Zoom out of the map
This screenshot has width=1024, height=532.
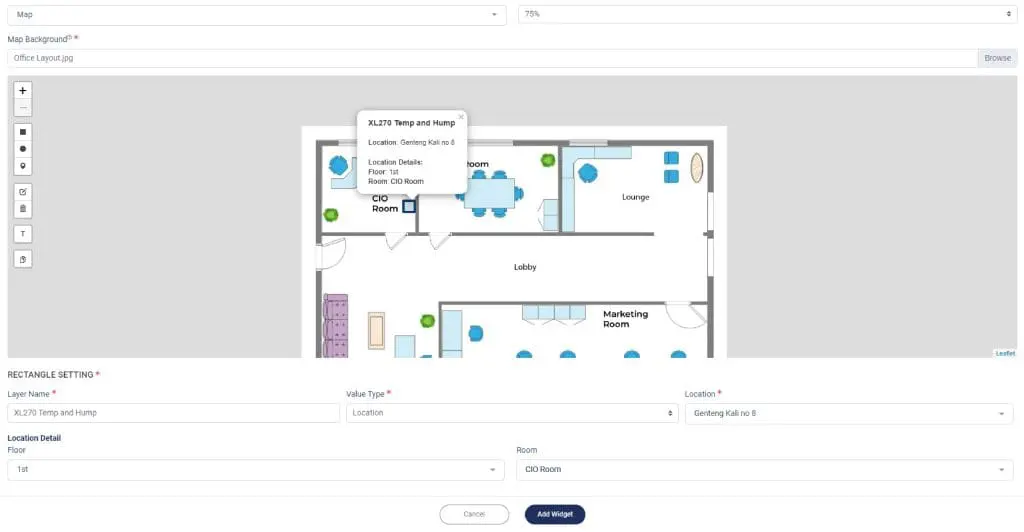click(x=23, y=107)
